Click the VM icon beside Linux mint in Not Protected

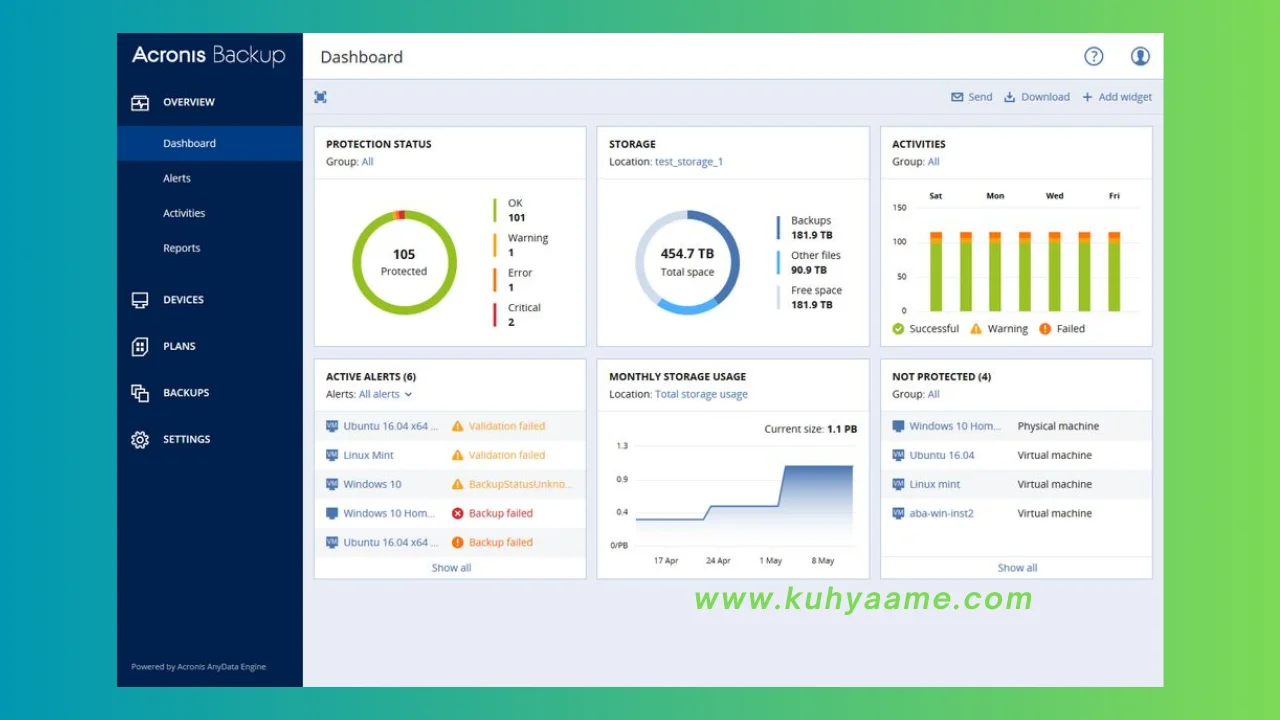(x=898, y=484)
